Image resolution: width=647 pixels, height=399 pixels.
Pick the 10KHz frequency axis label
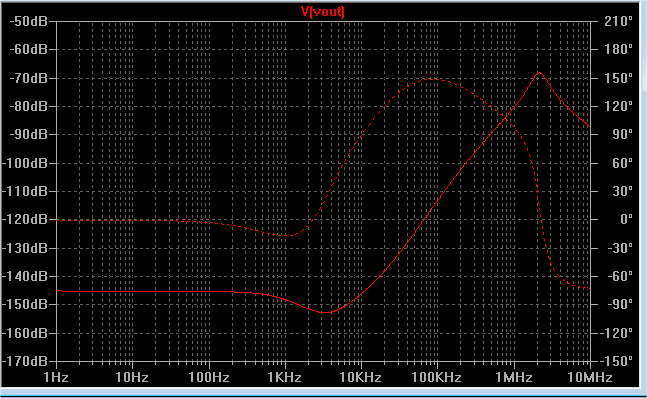[361, 377]
